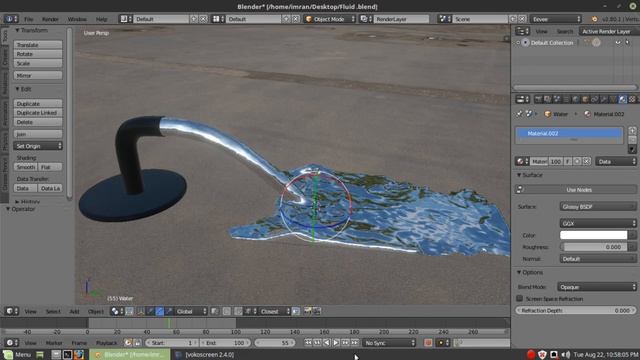Click the scene browse icon beside Scene field
The height and width of the screenshot is (360, 640).
point(444,19)
